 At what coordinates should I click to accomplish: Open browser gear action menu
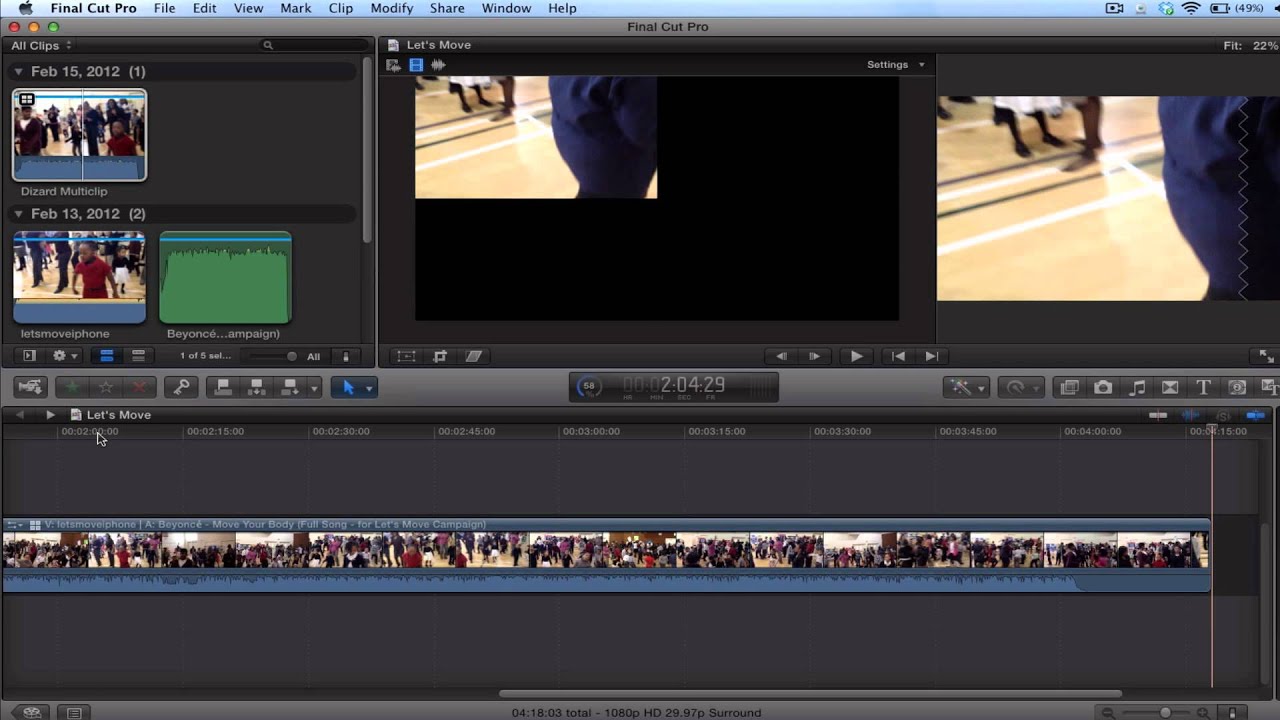65,356
